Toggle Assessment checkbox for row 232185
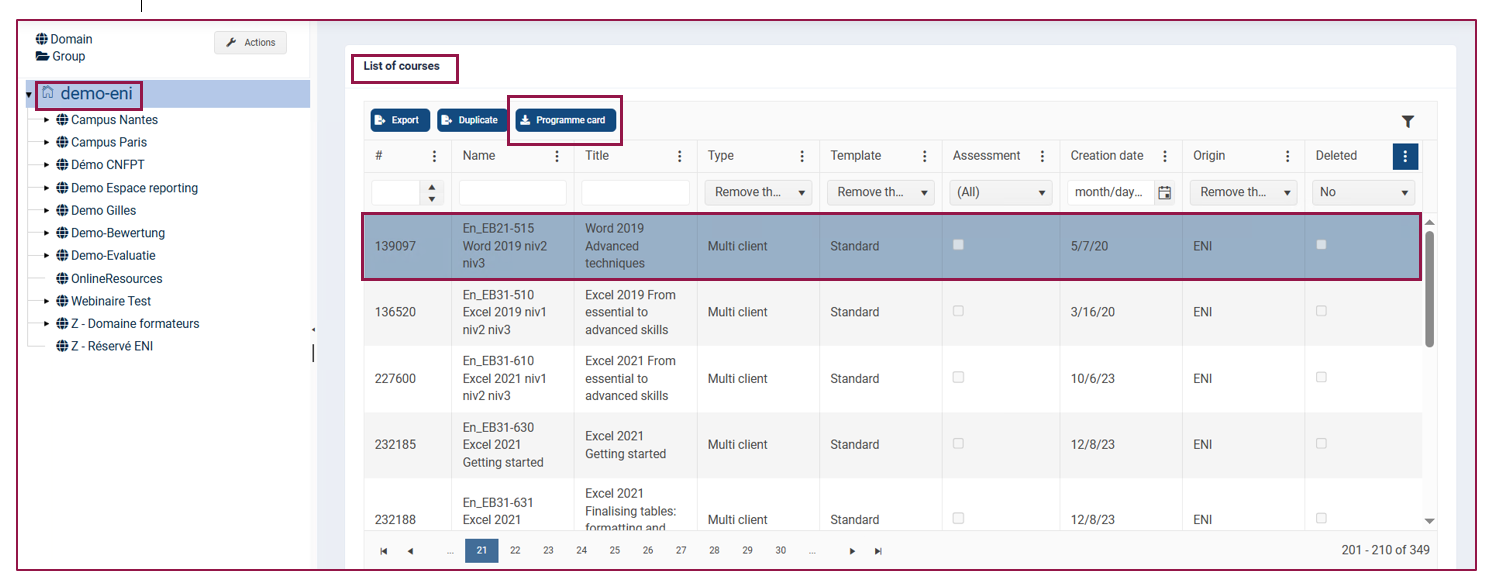This screenshot has height=583, width=1488. click(x=958, y=443)
